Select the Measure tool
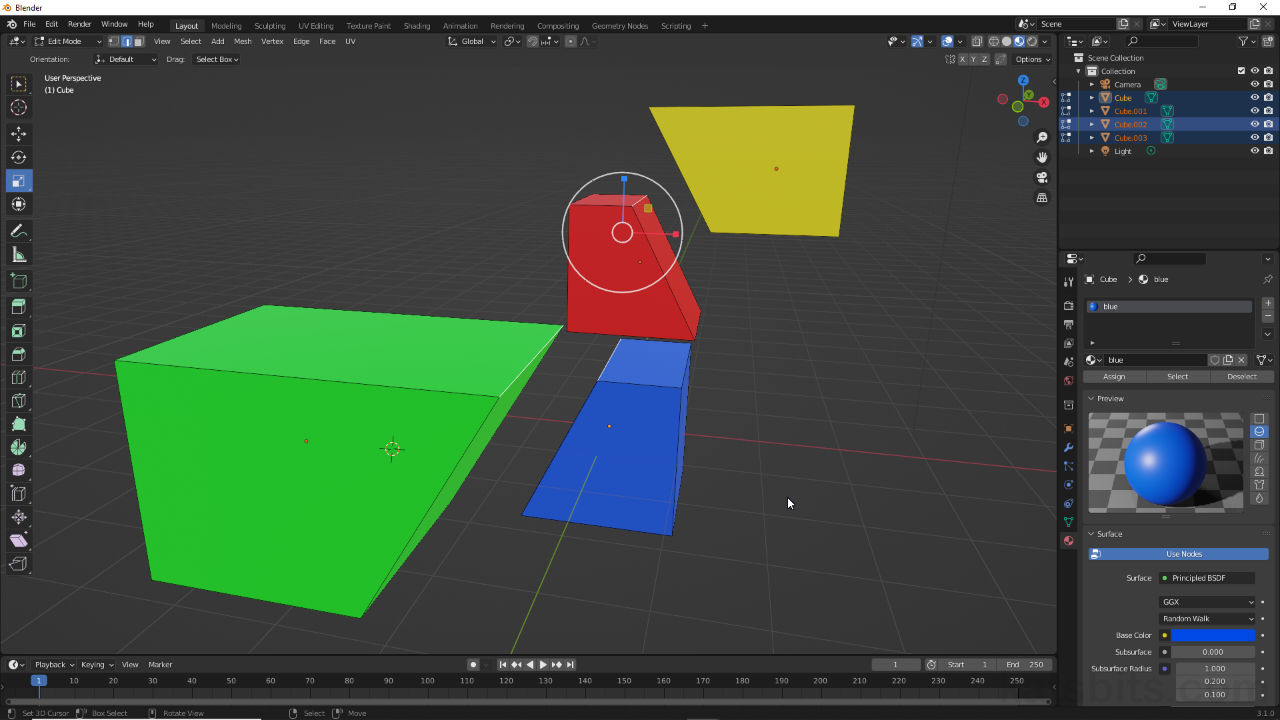 tap(18, 254)
